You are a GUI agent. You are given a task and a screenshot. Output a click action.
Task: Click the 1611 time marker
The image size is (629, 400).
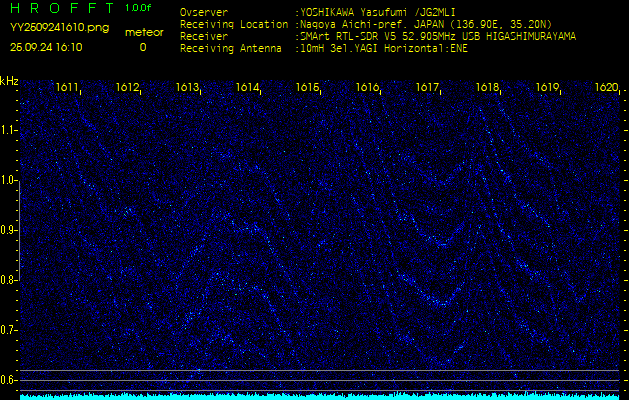[x=68, y=88]
